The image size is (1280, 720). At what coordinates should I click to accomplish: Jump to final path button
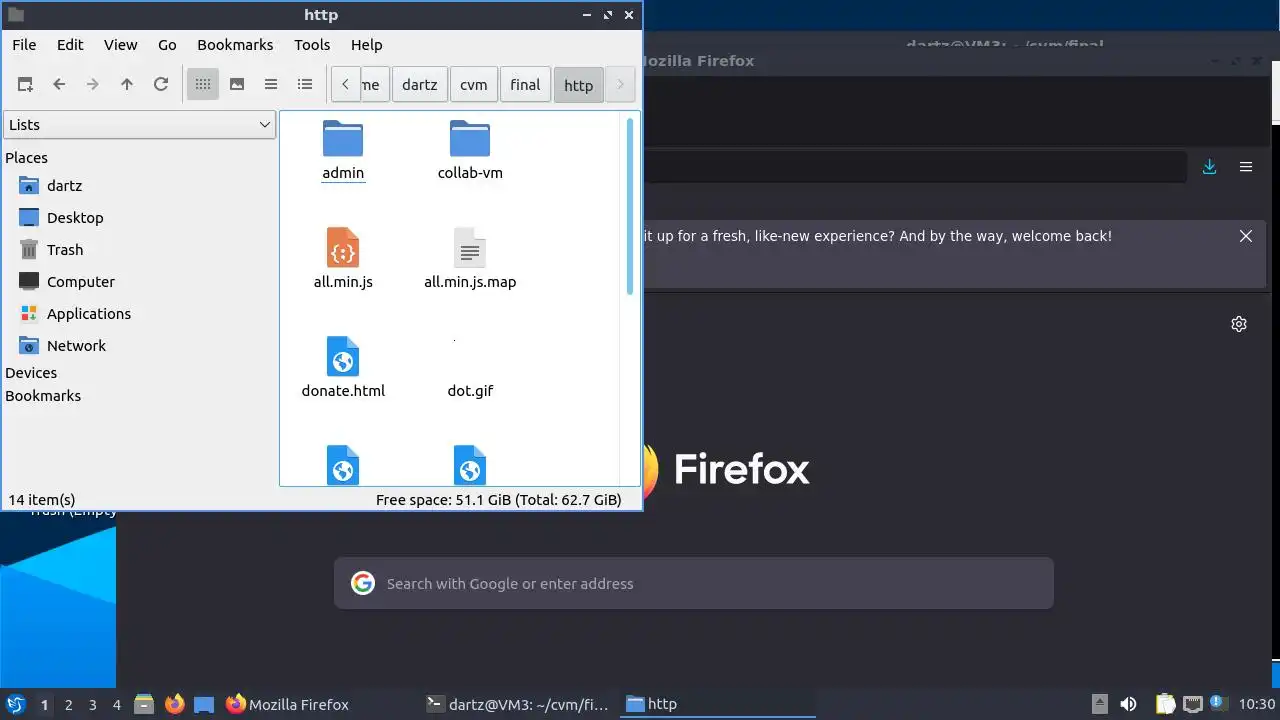(x=525, y=85)
